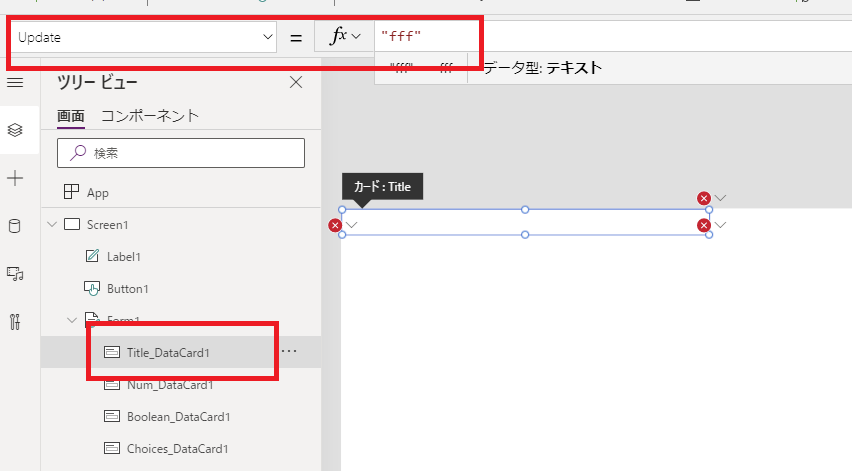
Task: Expand the chevron beside upper right error
Action: (721, 198)
